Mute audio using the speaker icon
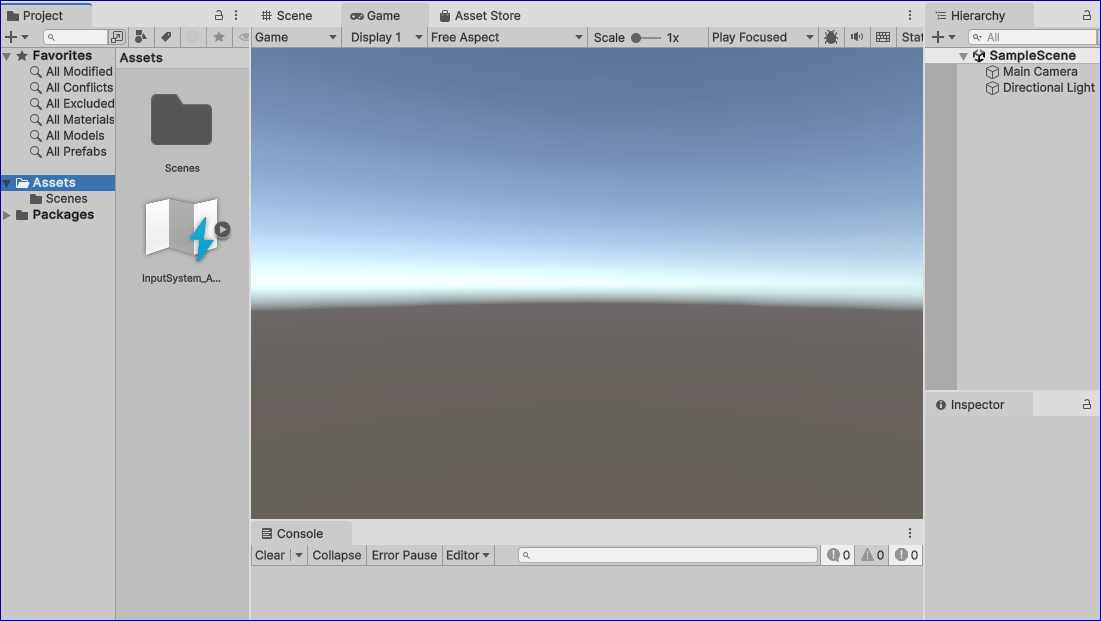The width and height of the screenshot is (1101, 621). [x=857, y=37]
